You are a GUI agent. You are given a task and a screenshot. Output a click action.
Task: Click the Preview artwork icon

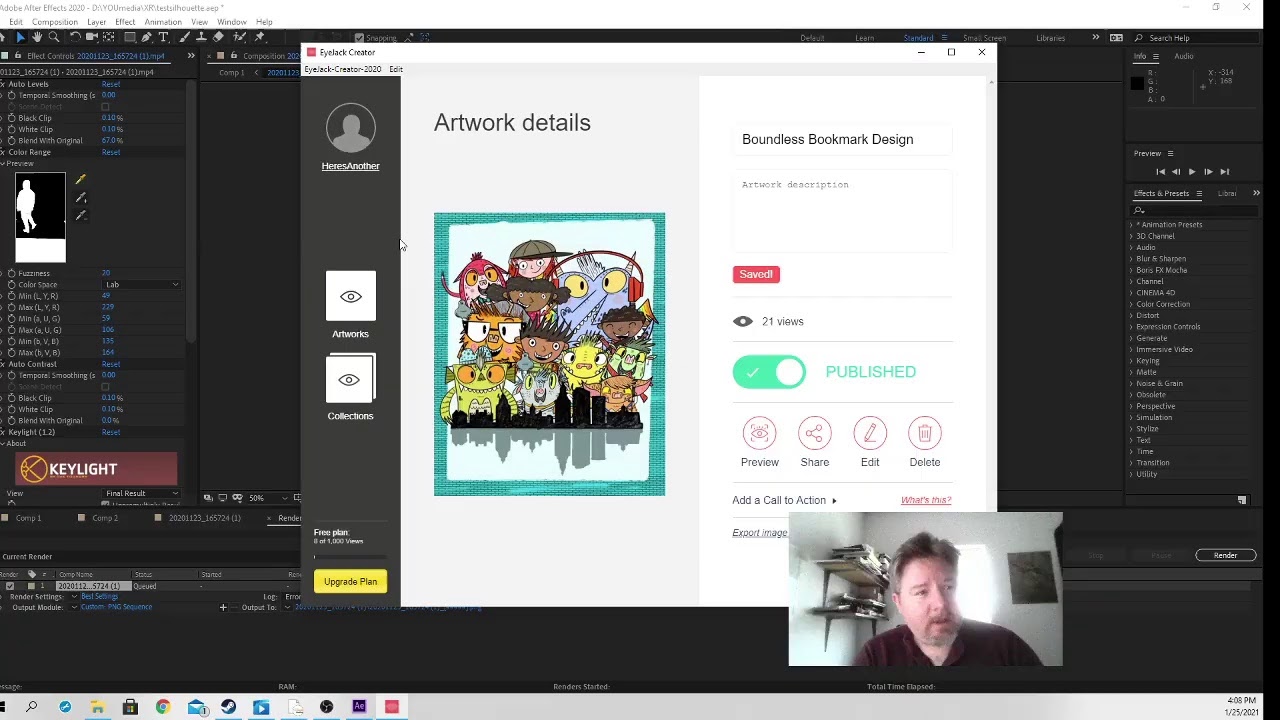[x=759, y=433]
